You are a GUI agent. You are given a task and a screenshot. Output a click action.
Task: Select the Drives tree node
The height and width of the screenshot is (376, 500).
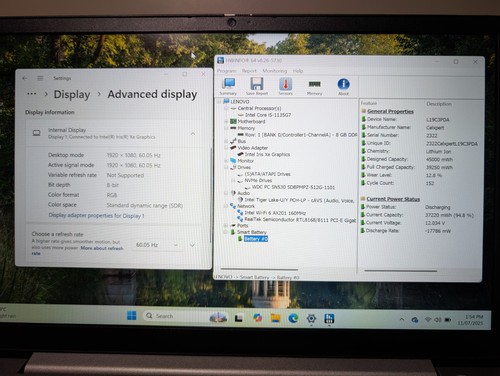click(244, 167)
